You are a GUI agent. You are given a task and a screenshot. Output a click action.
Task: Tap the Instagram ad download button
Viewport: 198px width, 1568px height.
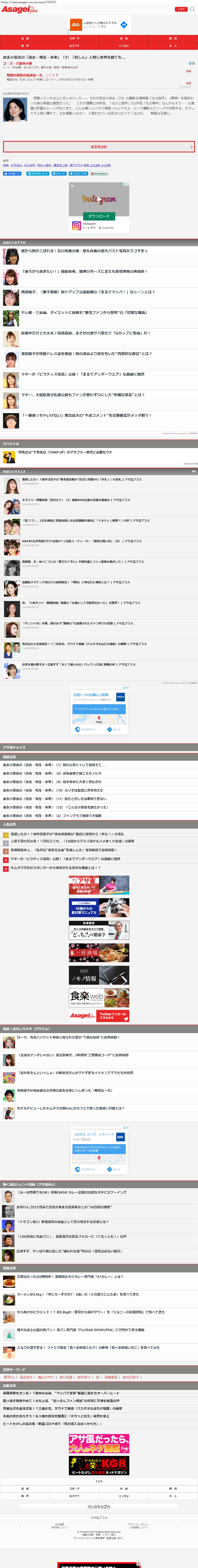[x=99, y=216]
